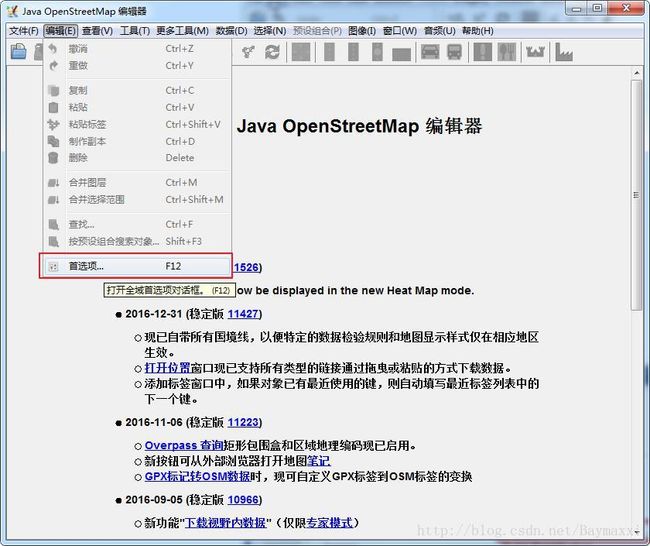Open the 查看(V) menu
The image size is (650, 546).
tap(97, 31)
